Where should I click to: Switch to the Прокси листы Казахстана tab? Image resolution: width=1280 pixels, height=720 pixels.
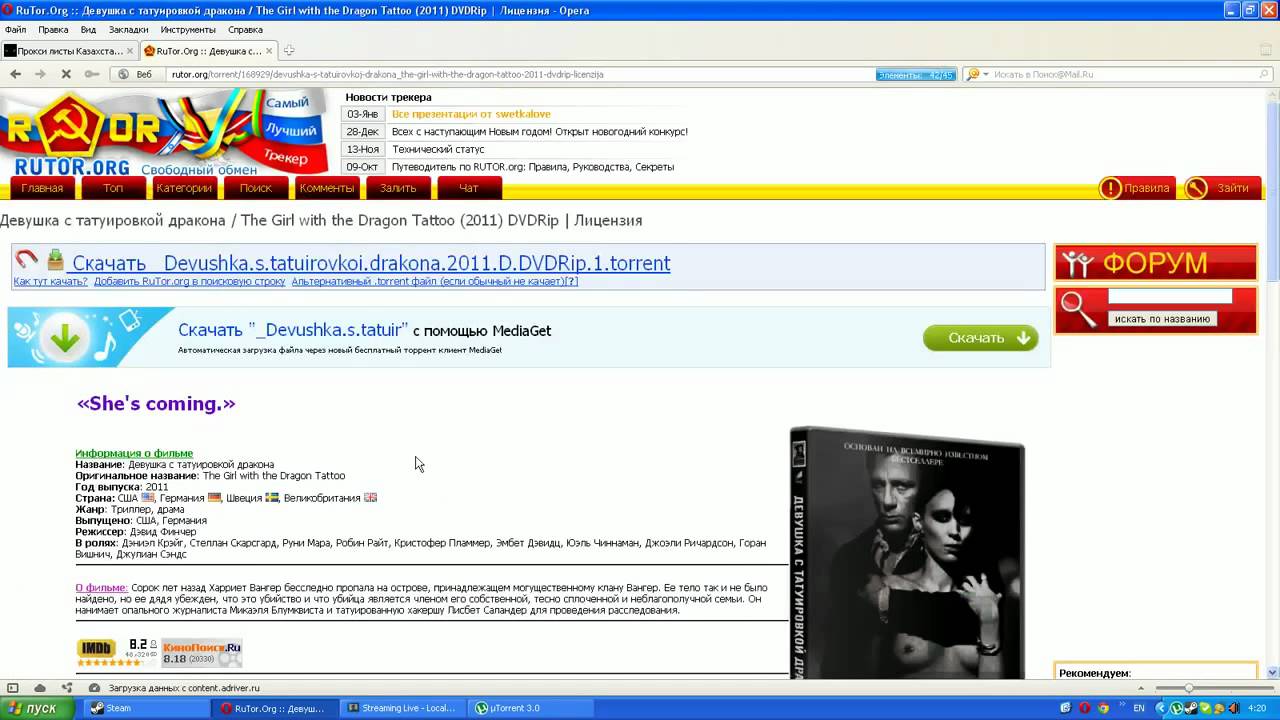click(x=69, y=51)
